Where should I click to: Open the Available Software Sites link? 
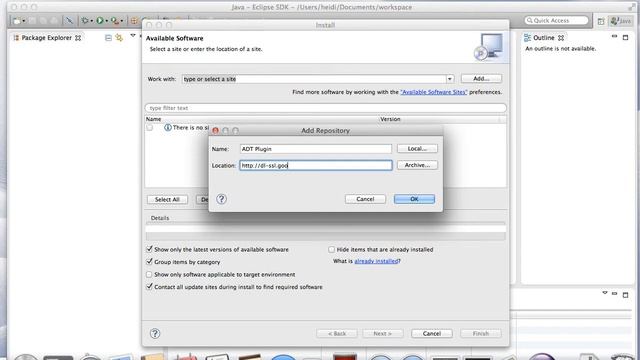(433, 92)
